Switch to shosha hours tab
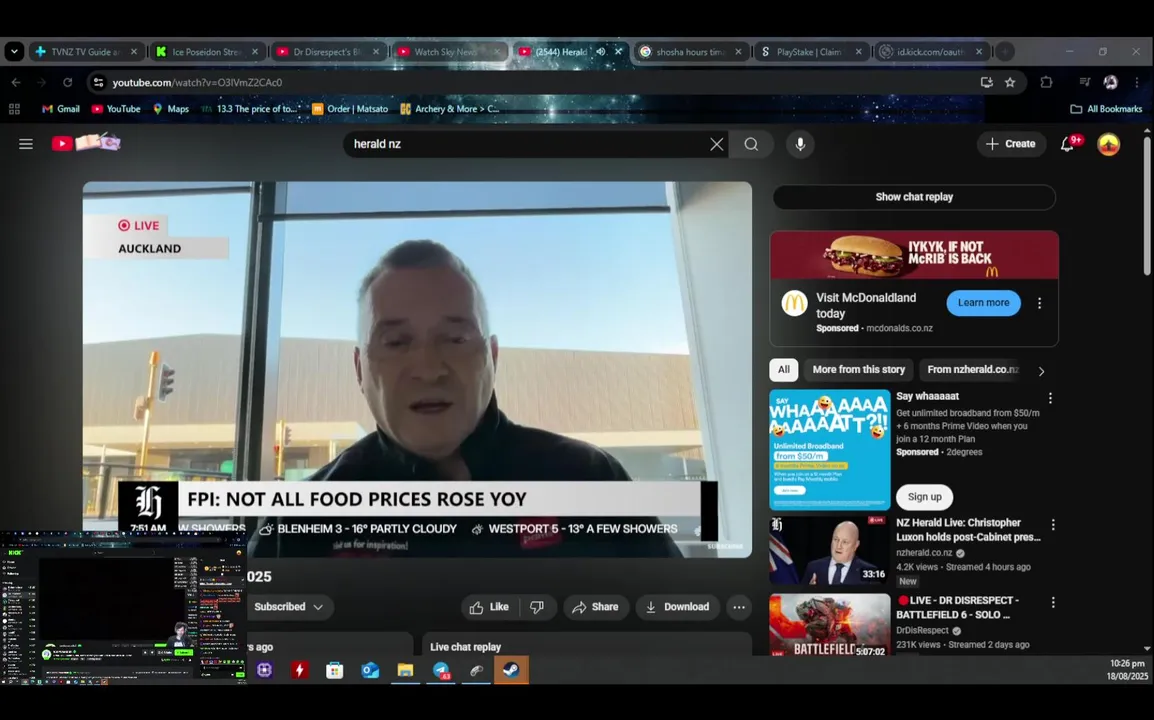This screenshot has height=720, width=1154. 690,52
